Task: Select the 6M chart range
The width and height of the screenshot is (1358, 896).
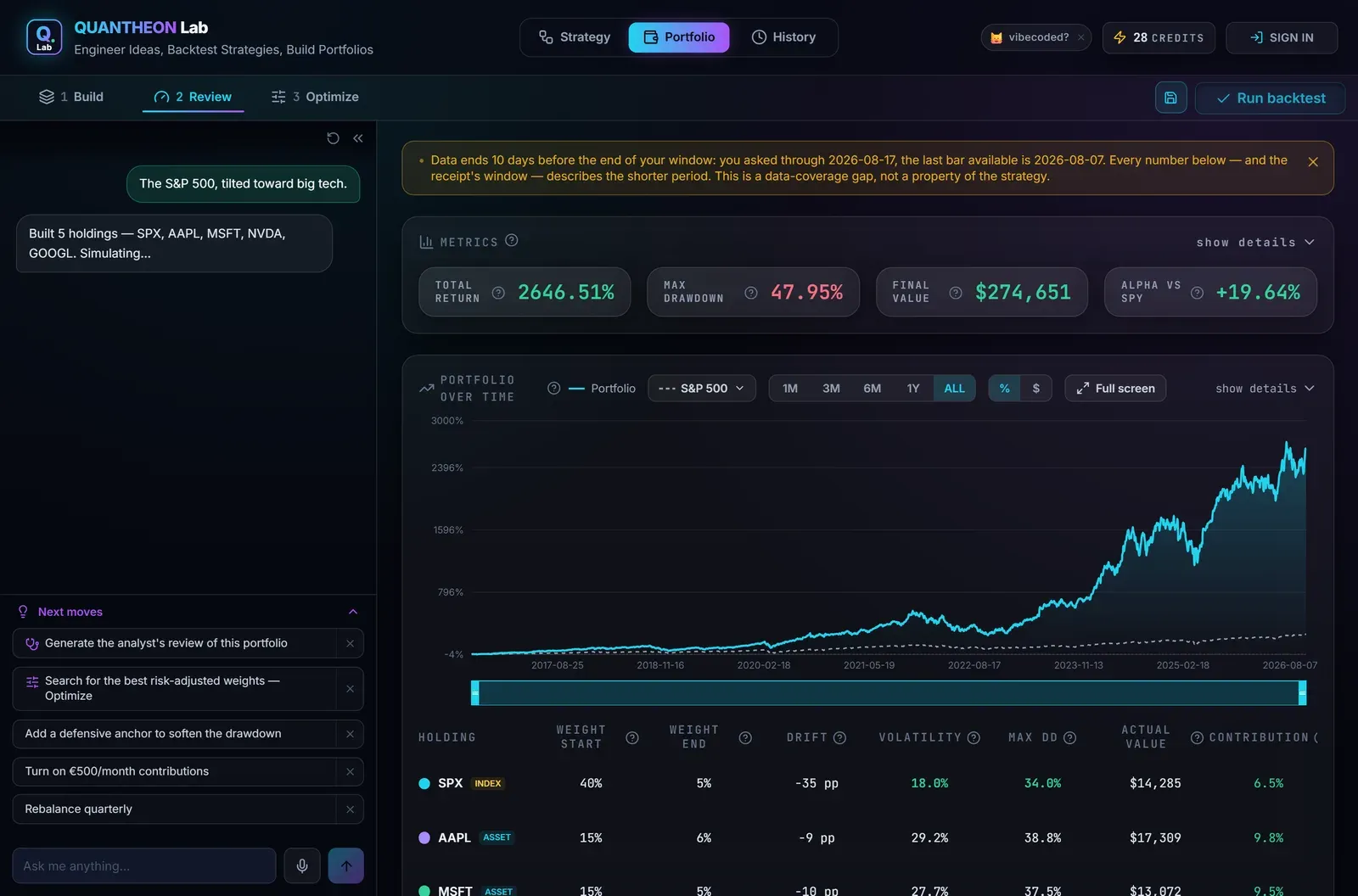Action: coord(872,388)
